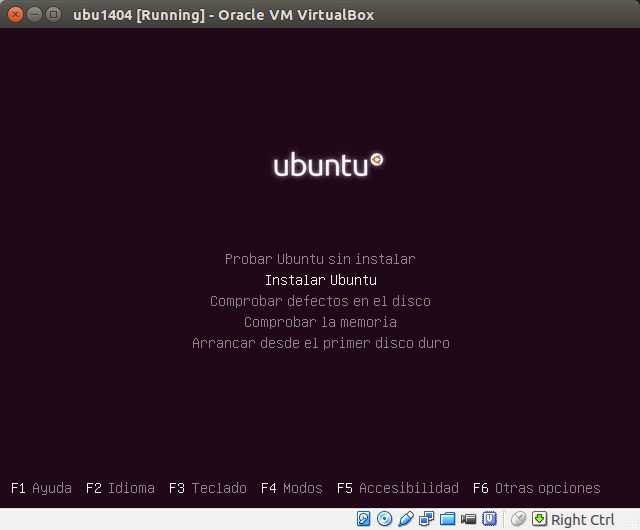
Task: Click the video capture camera icon
Action: [469, 519]
